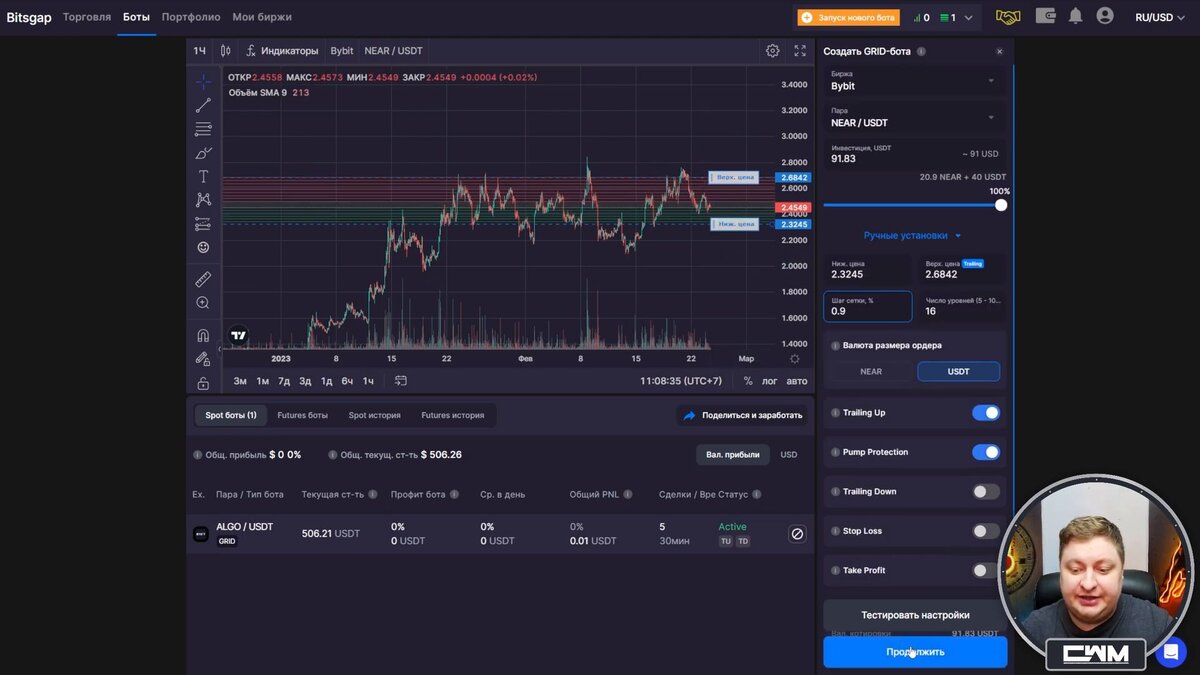The height and width of the screenshot is (675, 1200).
Task: Open the price scale settings gear
Action: [795, 358]
